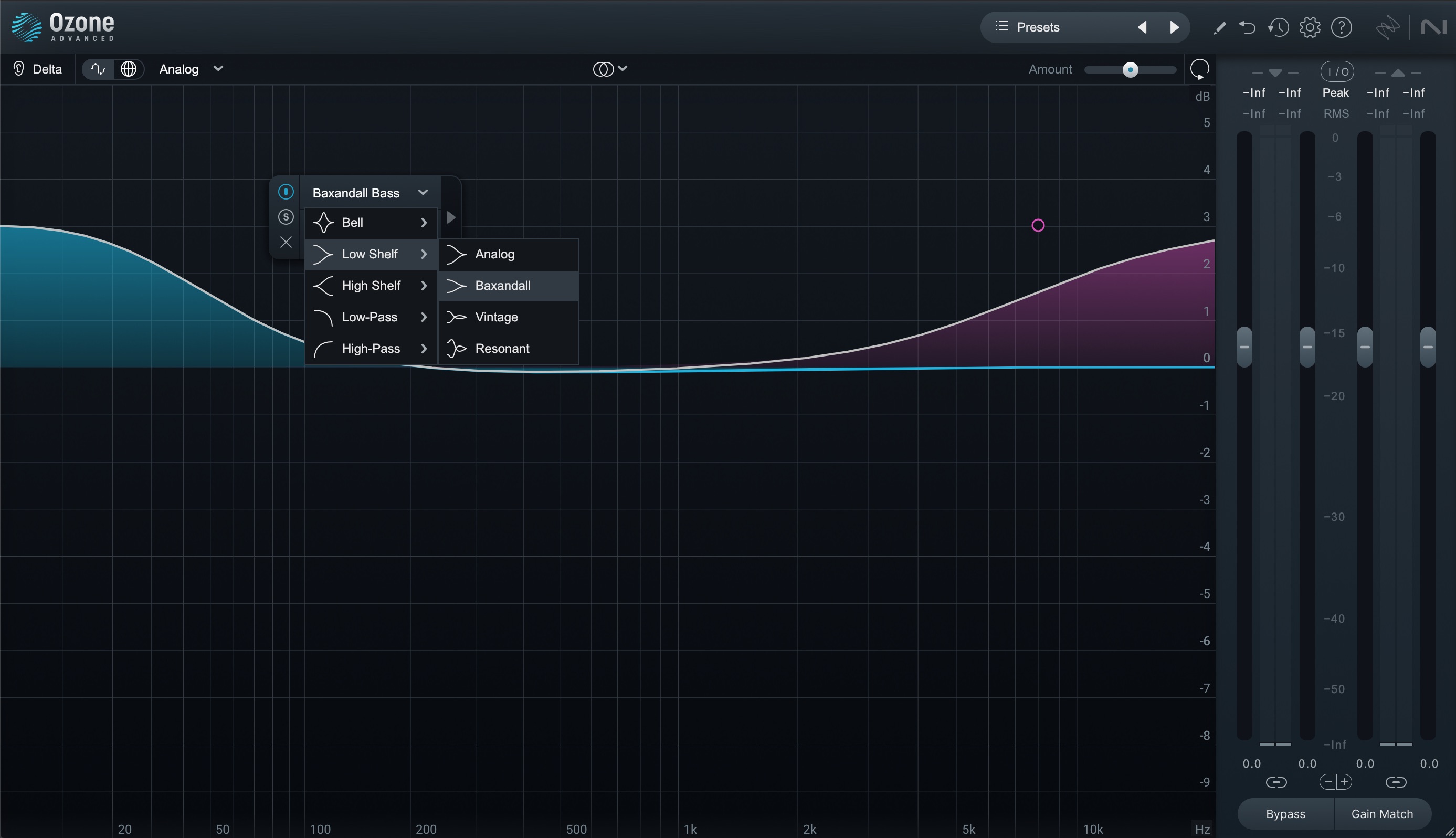Click the pencil edit icon

1219,27
